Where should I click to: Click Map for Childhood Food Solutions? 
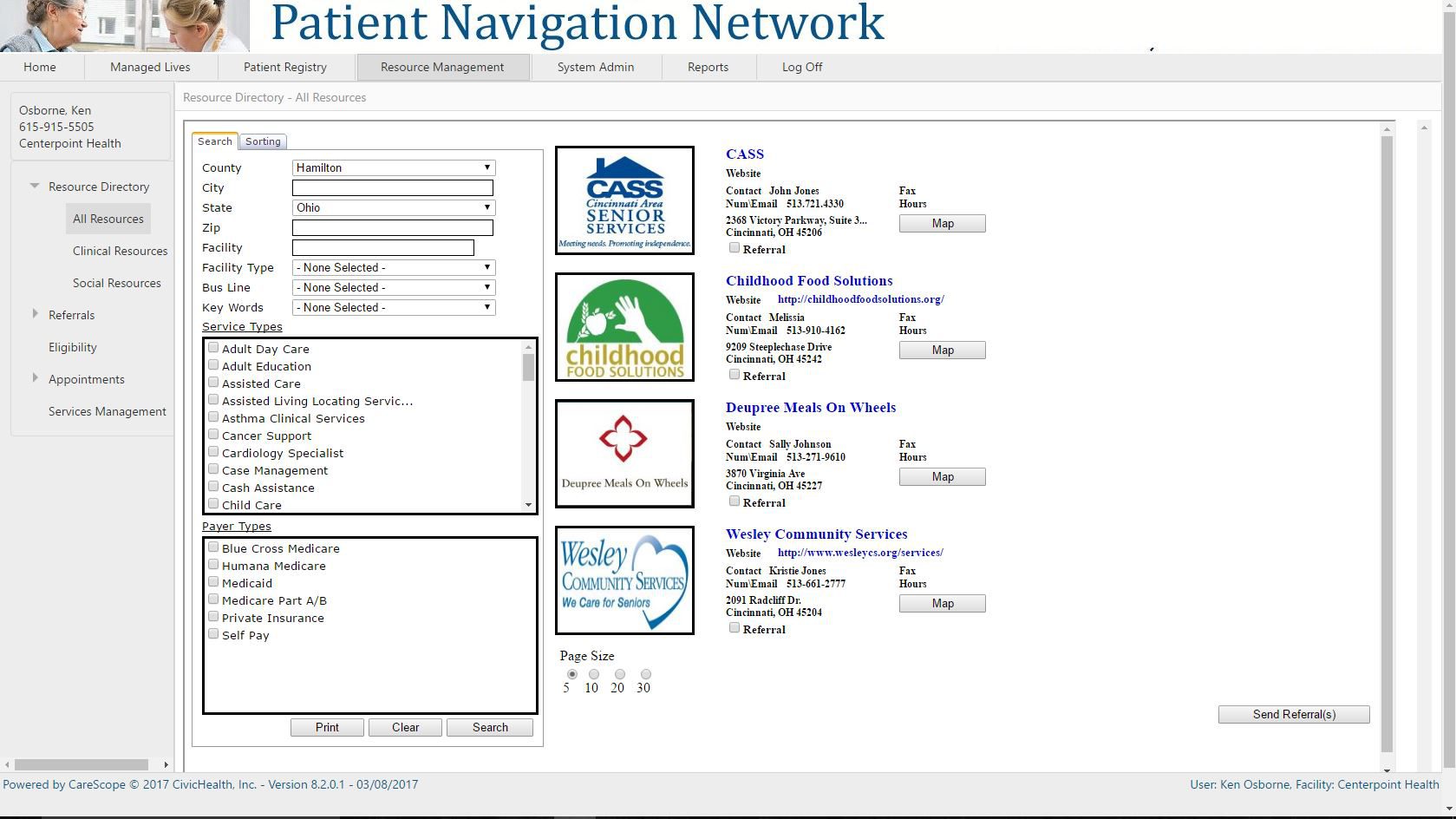[x=943, y=350]
